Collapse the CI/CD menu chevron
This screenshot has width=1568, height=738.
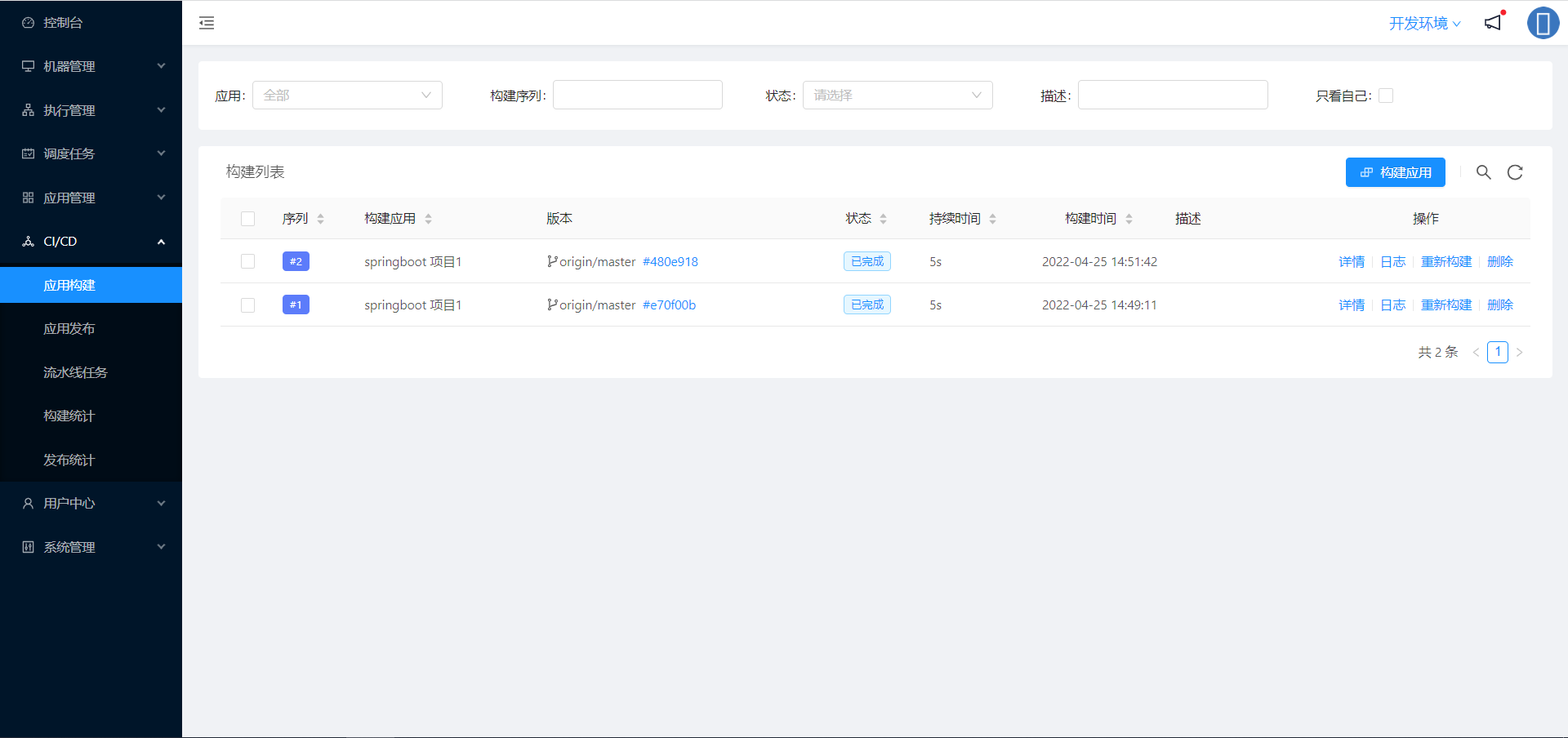click(x=161, y=242)
